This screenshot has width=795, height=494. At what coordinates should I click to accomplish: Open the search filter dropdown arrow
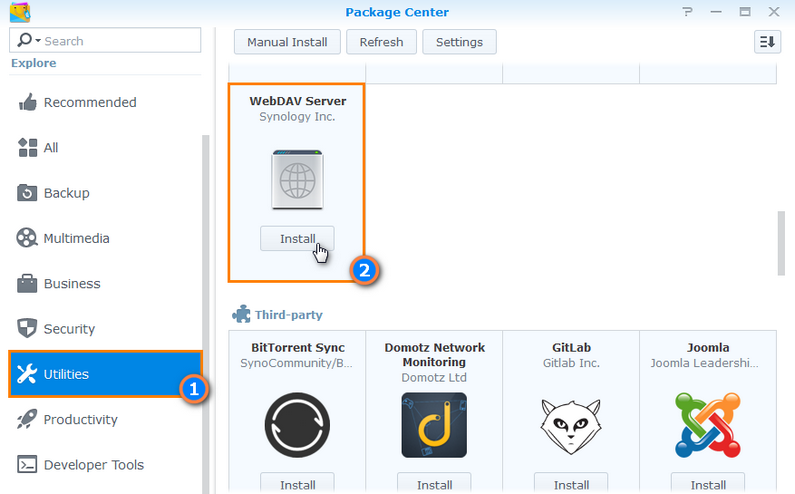point(38,41)
